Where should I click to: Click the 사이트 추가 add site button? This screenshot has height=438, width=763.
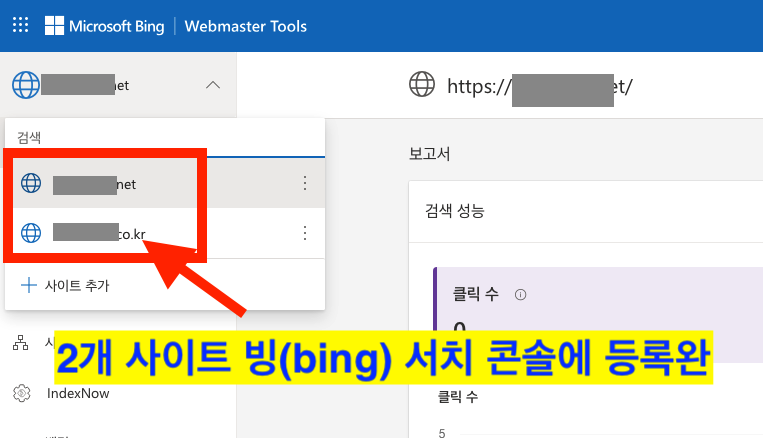pos(65,285)
